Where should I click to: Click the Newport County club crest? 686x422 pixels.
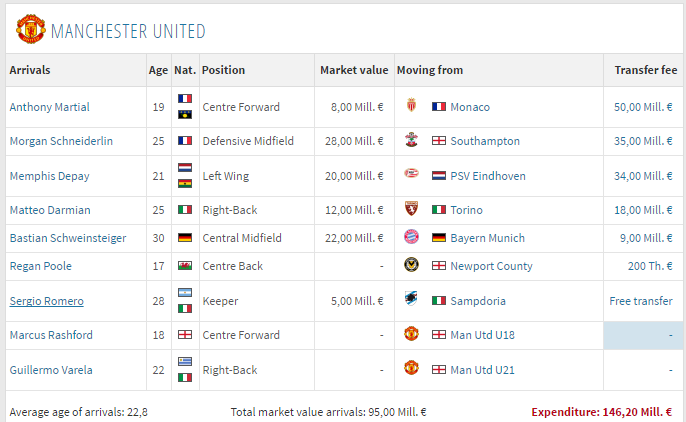click(411, 265)
